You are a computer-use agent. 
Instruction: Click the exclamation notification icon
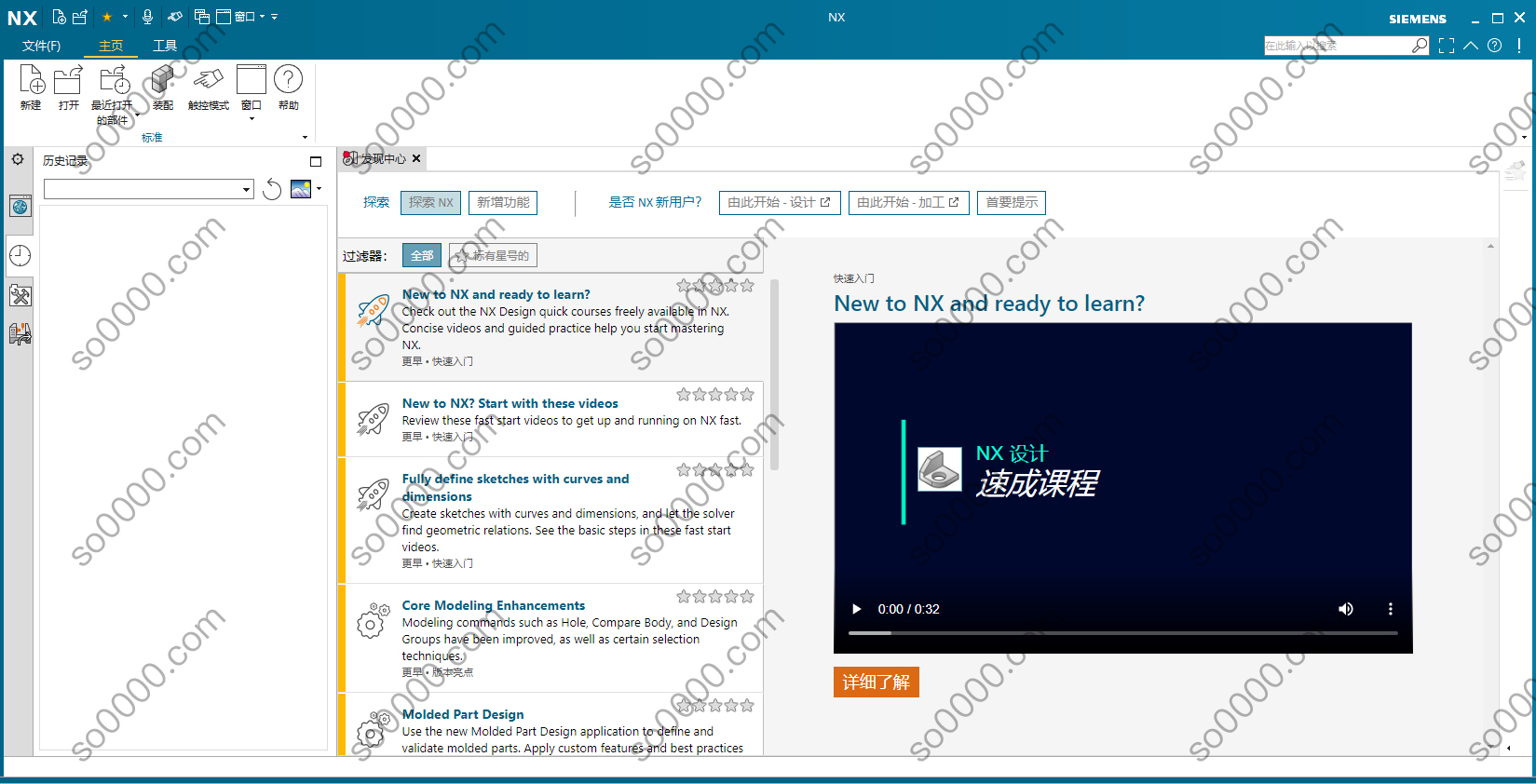tap(1519, 45)
